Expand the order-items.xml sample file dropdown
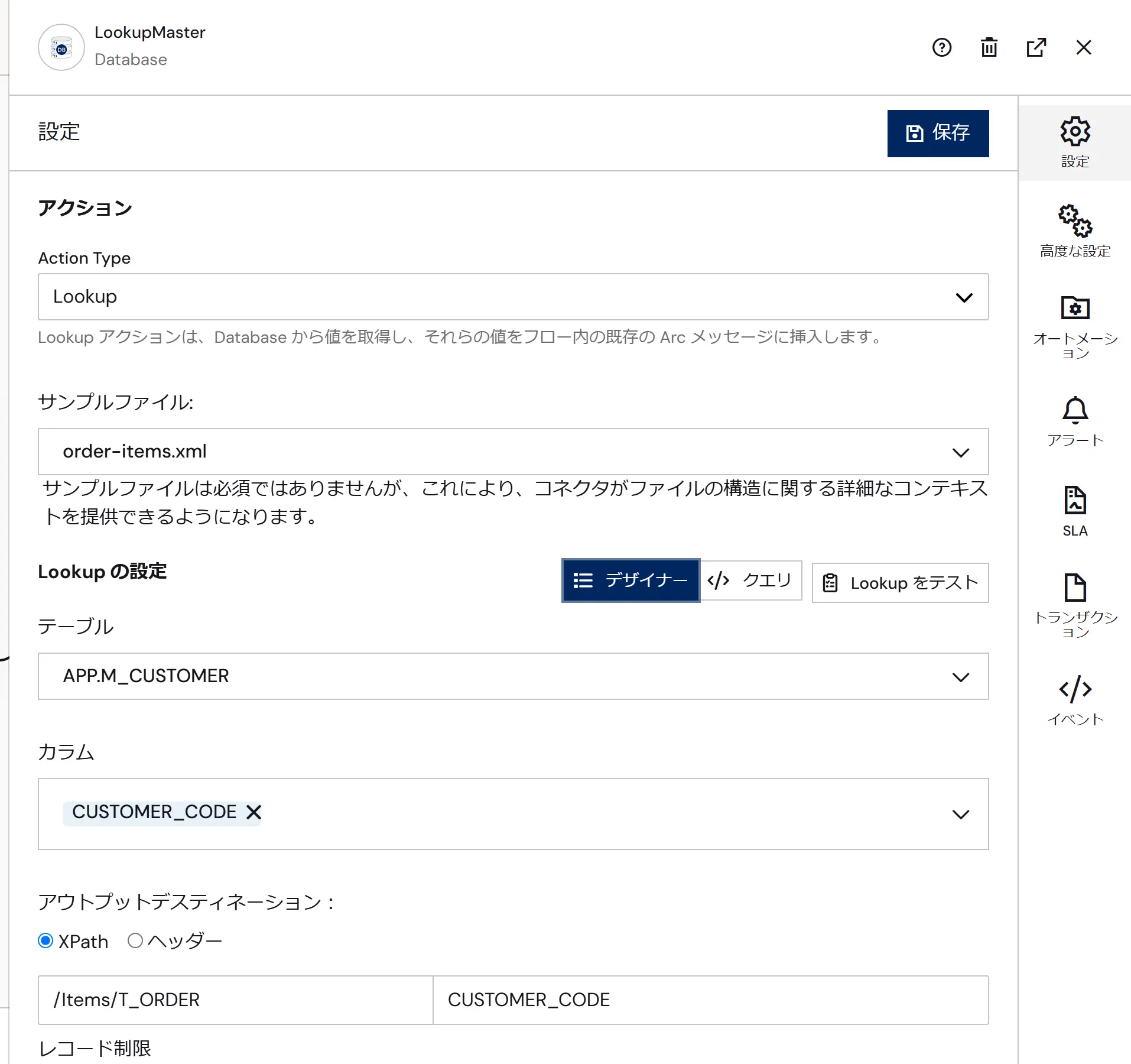 (513, 452)
